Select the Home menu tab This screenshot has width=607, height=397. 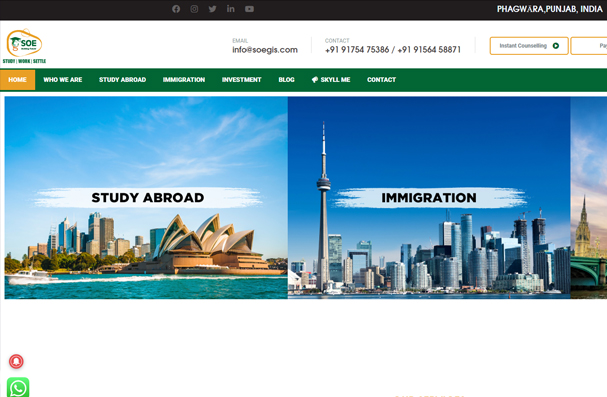[17, 80]
